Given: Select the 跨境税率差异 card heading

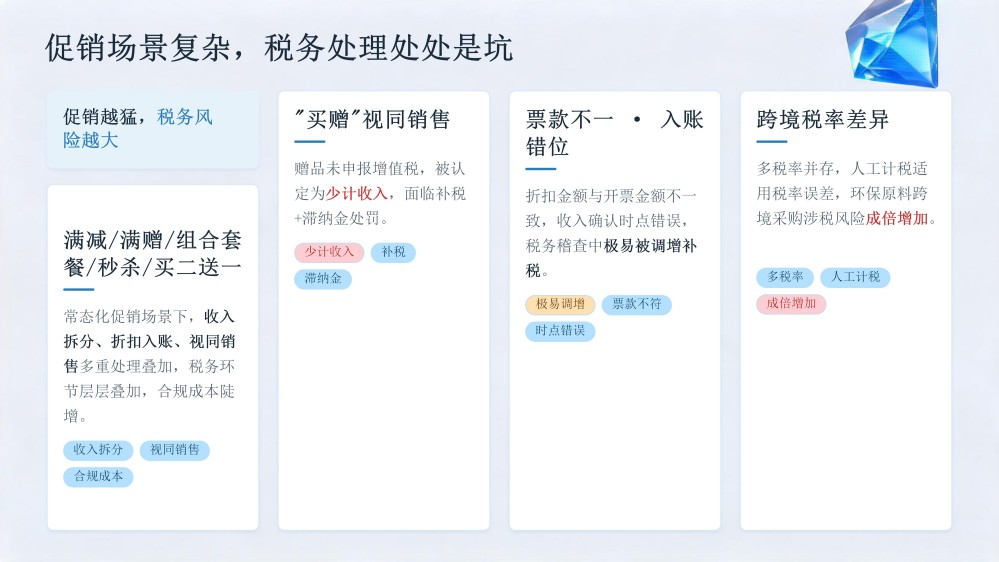Looking at the screenshot, I should tap(823, 120).
